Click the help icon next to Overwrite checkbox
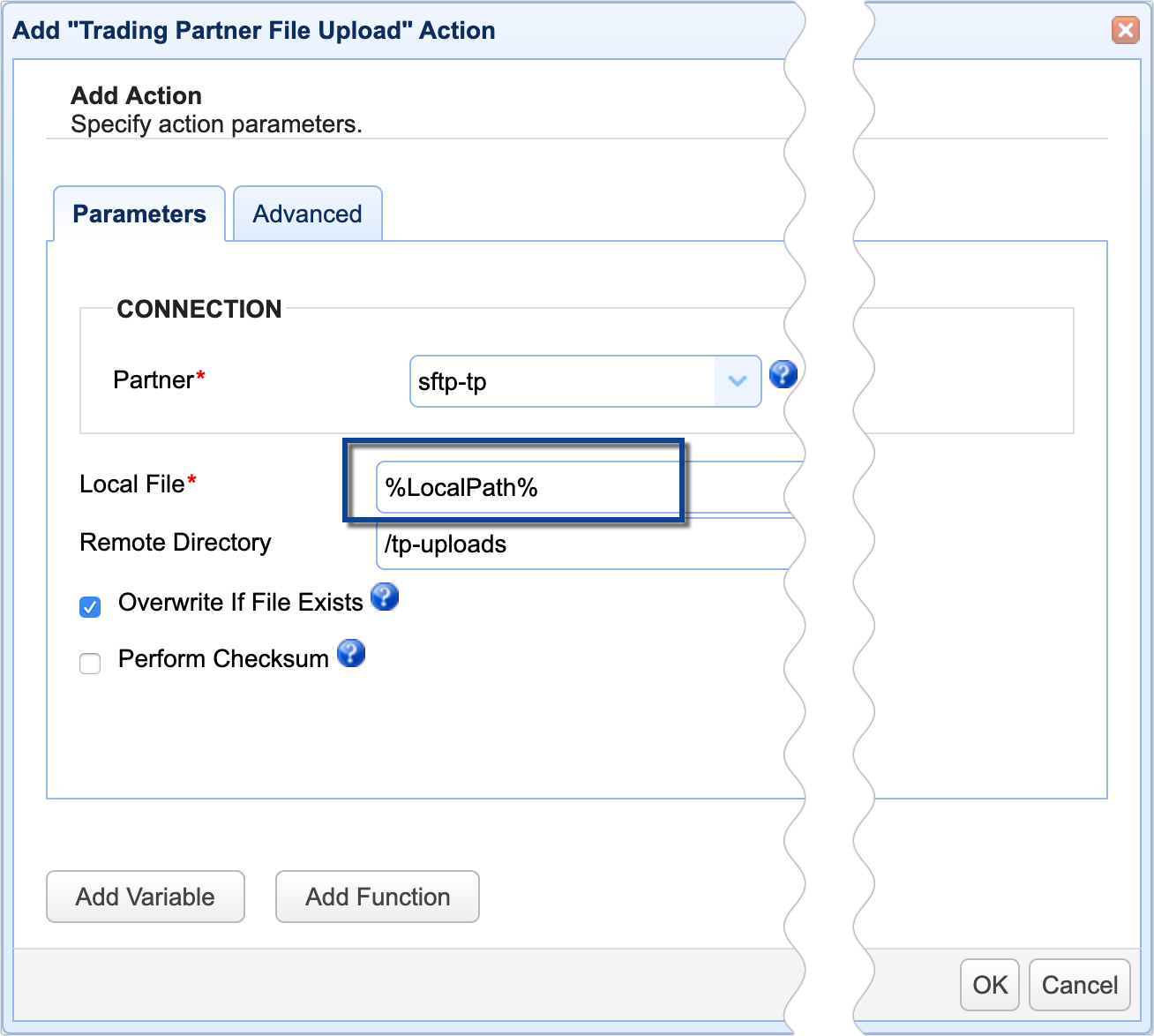 (x=385, y=597)
